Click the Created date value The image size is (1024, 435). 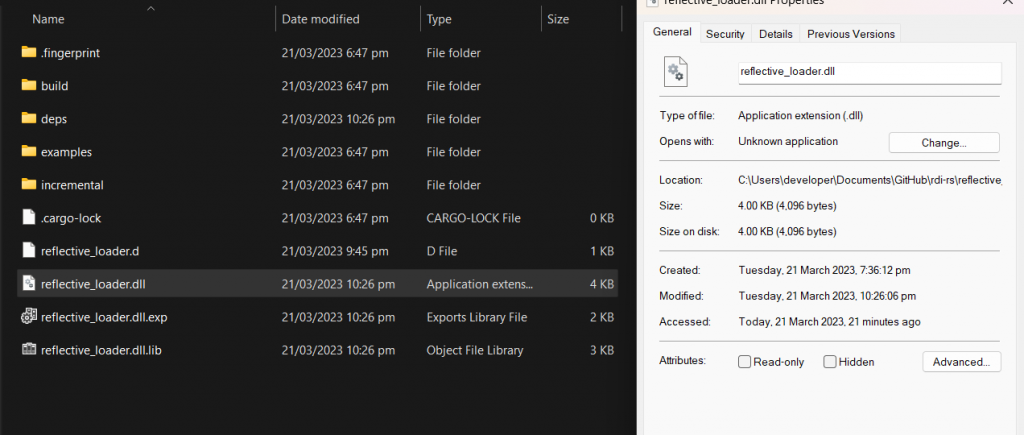(824, 270)
